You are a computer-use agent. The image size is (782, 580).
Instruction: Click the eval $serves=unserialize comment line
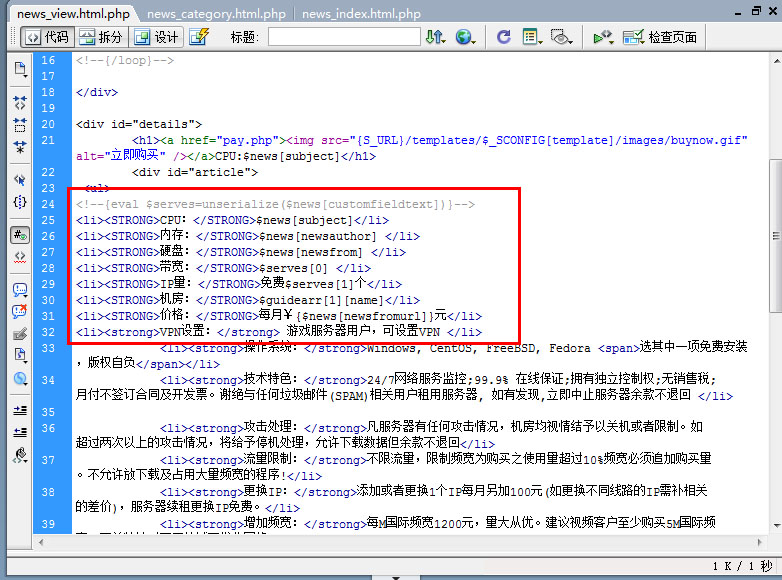pyautogui.click(x=275, y=204)
